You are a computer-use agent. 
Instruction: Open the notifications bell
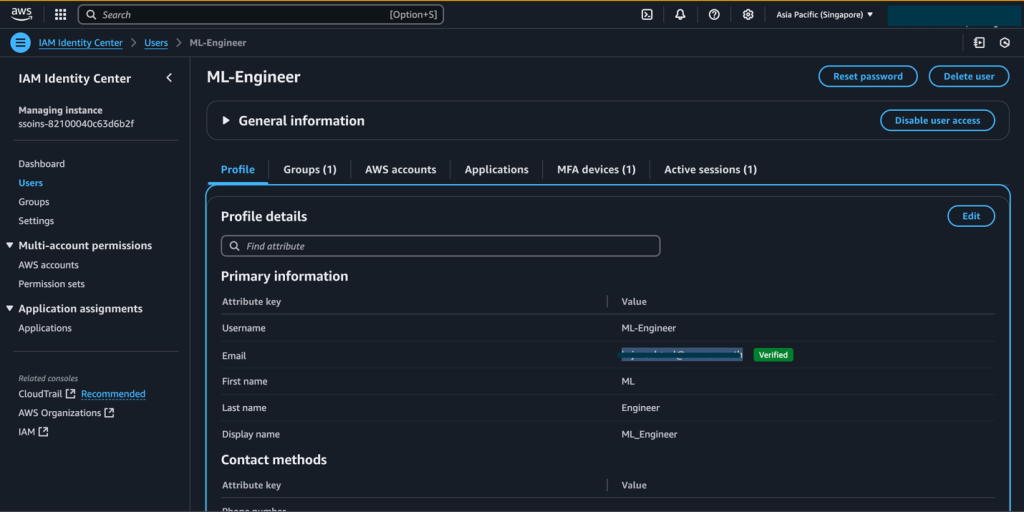tap(680, 15)
